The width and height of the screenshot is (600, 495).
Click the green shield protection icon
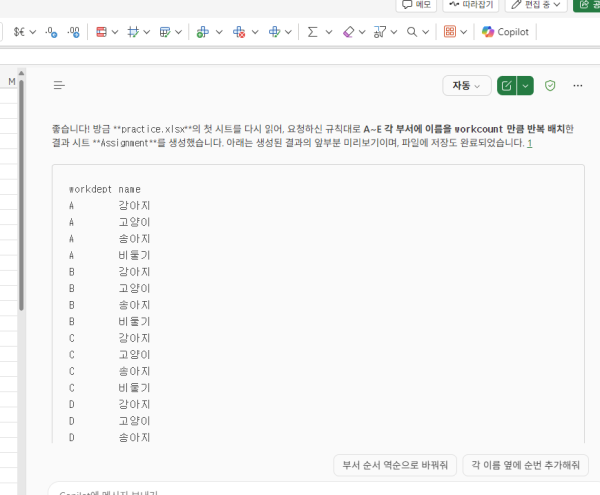coord(550,86)
